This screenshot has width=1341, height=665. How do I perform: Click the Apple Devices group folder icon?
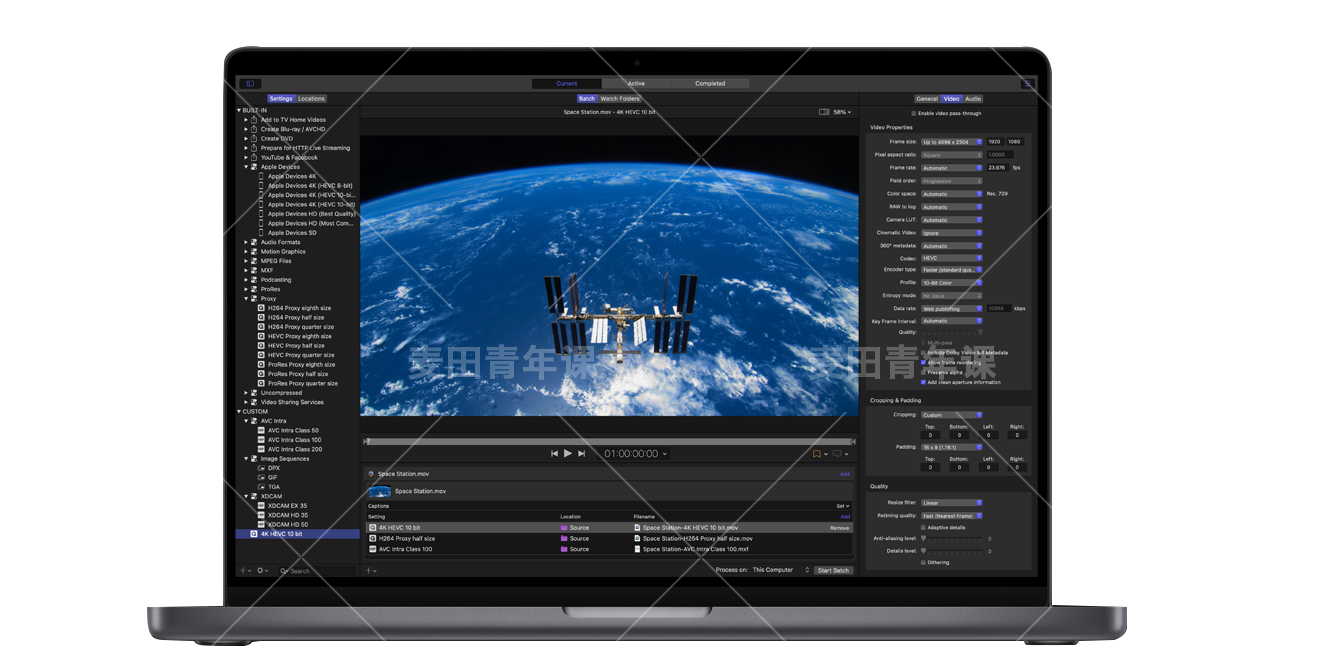pyautogui.click(x=254, y=167)
